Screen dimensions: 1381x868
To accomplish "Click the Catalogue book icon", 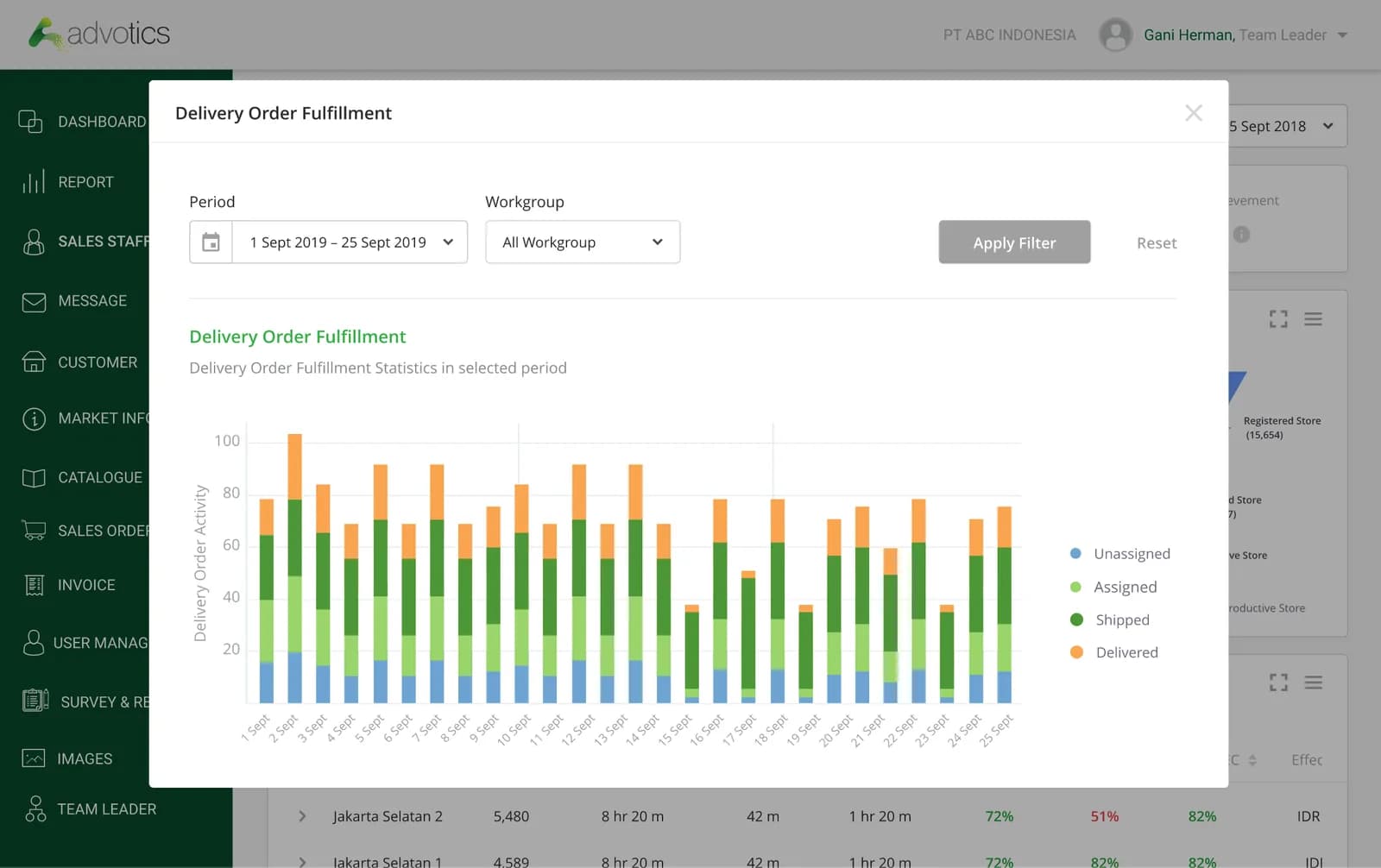I will (x=34, y=478).
